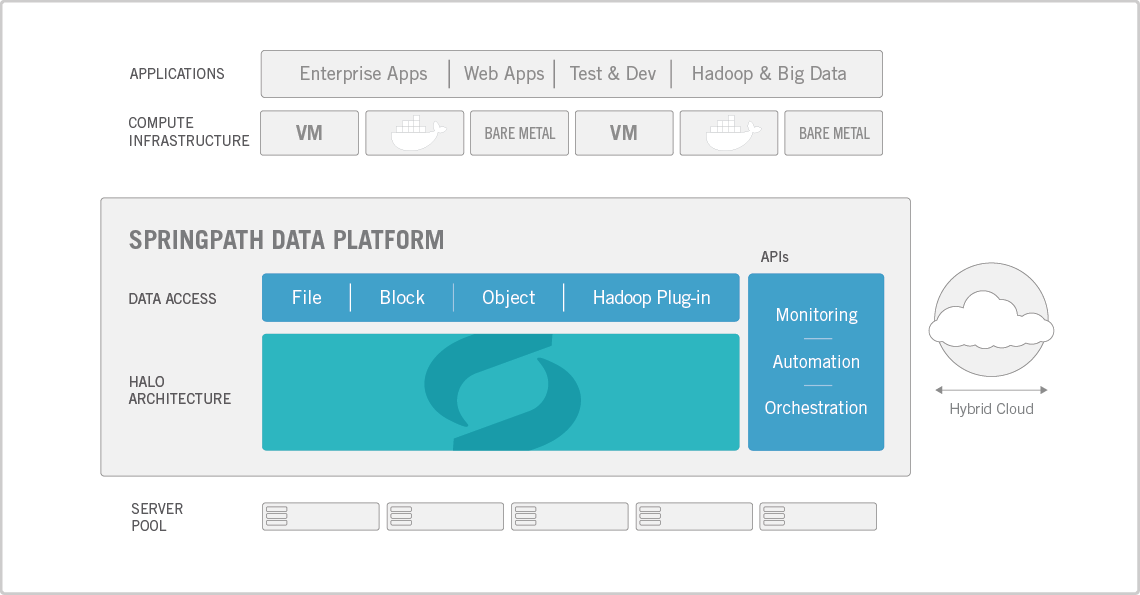Screen dimensions: 1140x595
Task: Select the Hadoop Plug-in data access option
Action: (651, 298)
